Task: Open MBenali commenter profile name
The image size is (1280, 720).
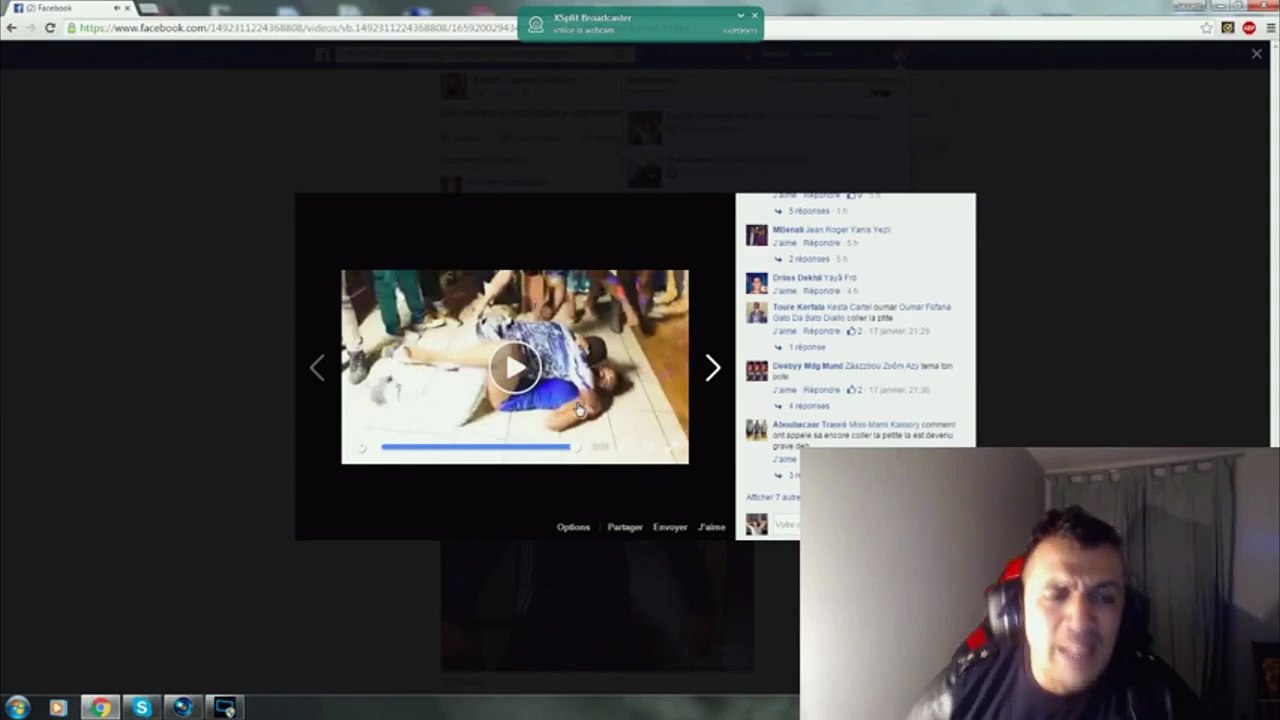Action: pos(788,230)
